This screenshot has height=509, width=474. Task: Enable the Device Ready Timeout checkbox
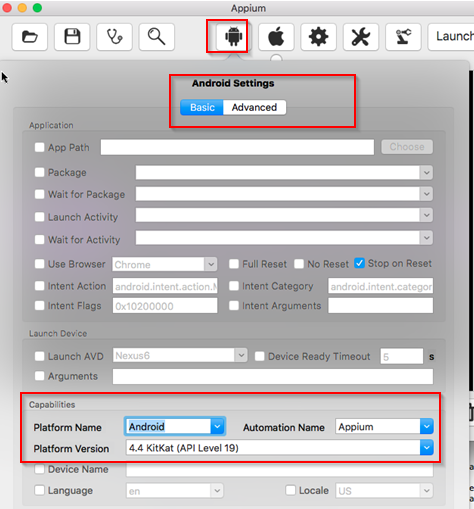coord(260,356)
